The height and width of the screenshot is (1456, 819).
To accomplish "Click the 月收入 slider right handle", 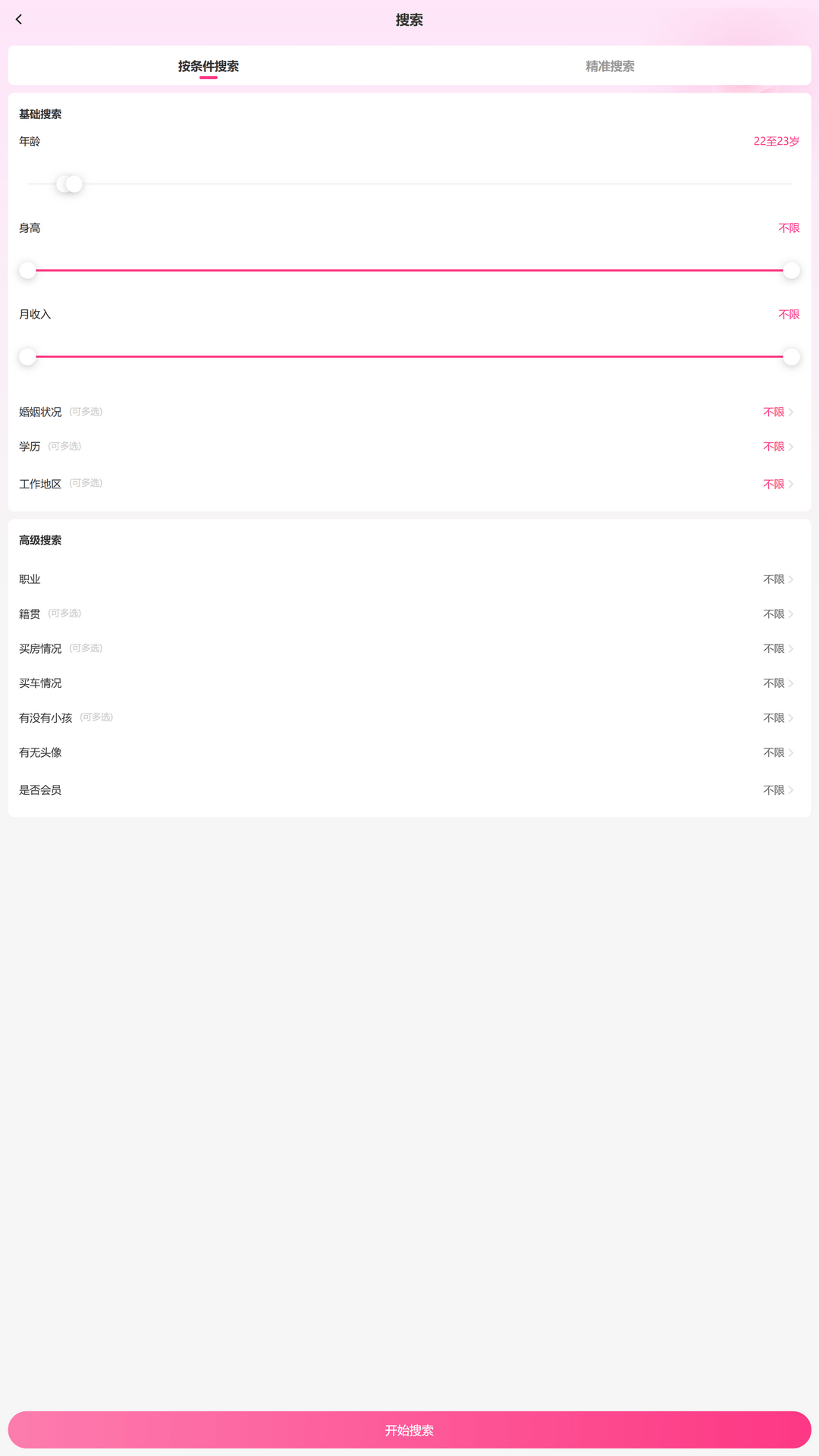I will coord(791,357).
